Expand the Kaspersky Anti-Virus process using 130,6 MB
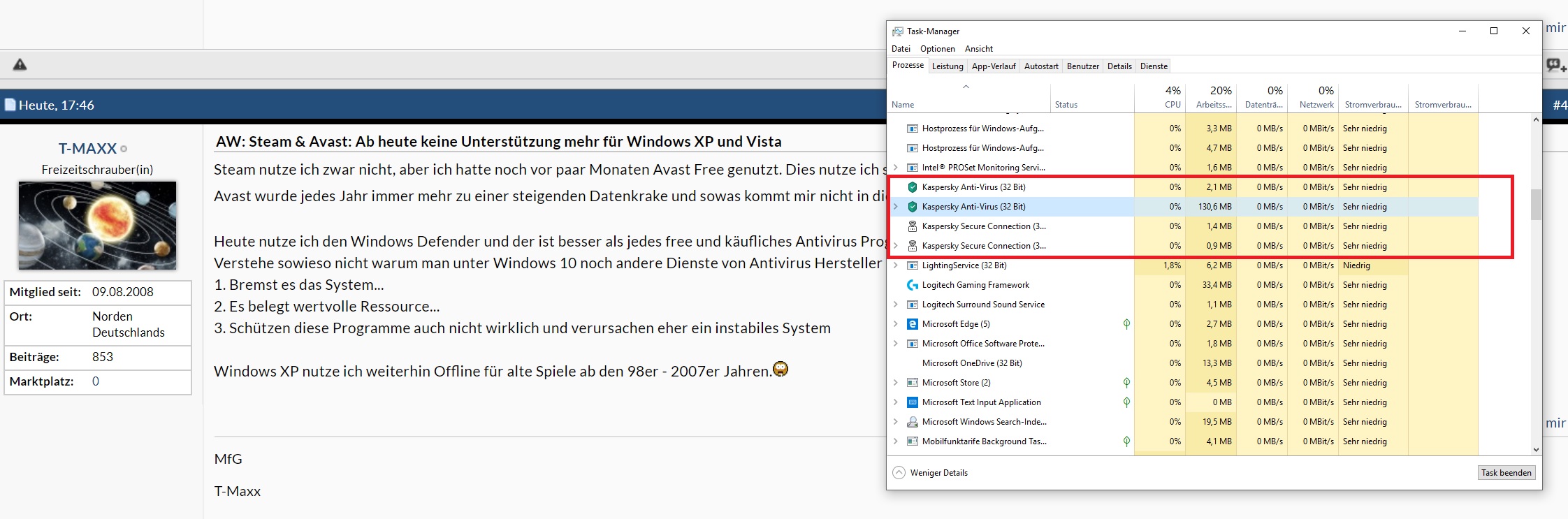The height and width of the screenshot is (519, 1568). click(896, 207)
